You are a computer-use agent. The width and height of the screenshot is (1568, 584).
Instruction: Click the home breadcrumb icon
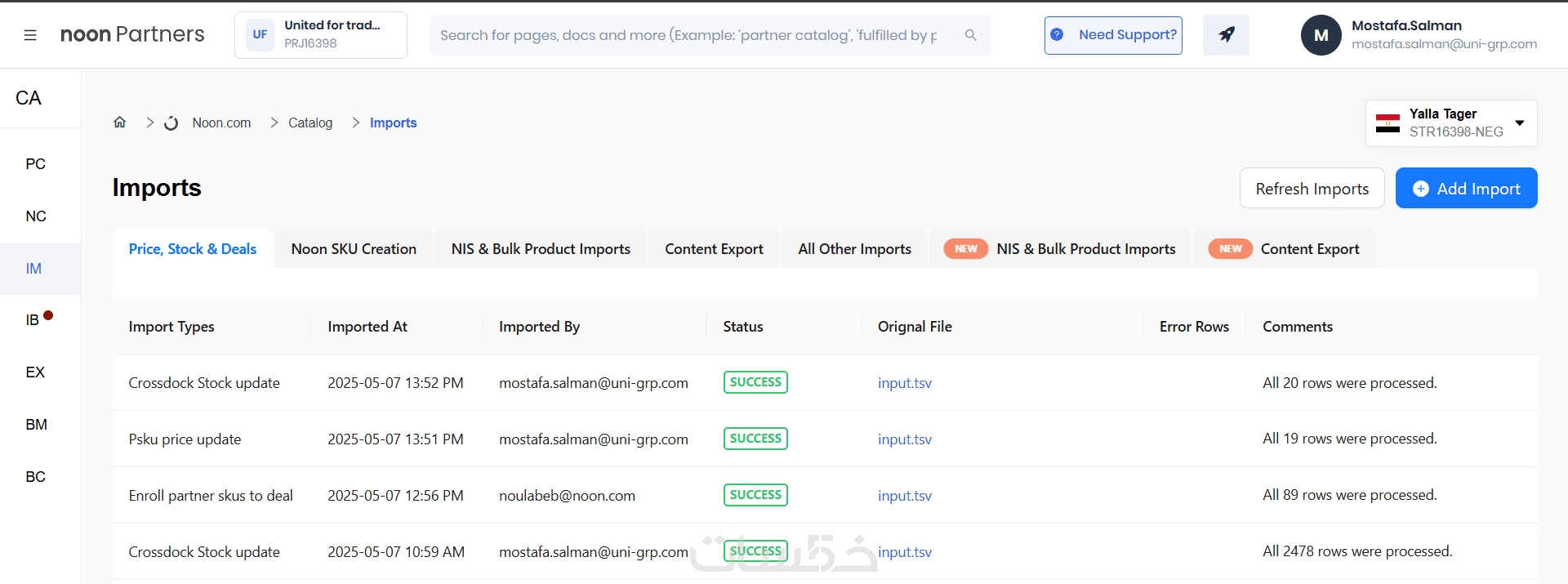[x=120, y=123]
